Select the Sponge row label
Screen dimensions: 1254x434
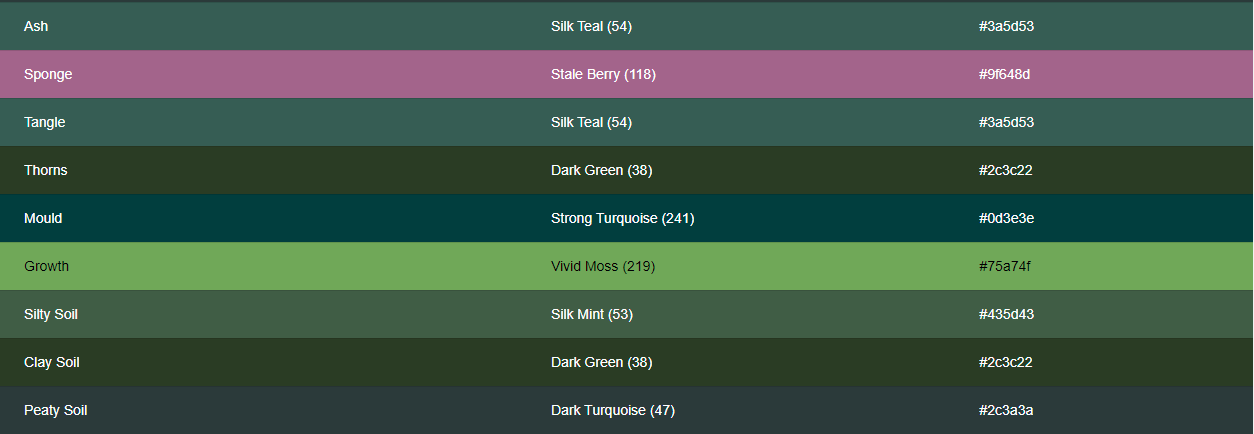coord(48,75)
